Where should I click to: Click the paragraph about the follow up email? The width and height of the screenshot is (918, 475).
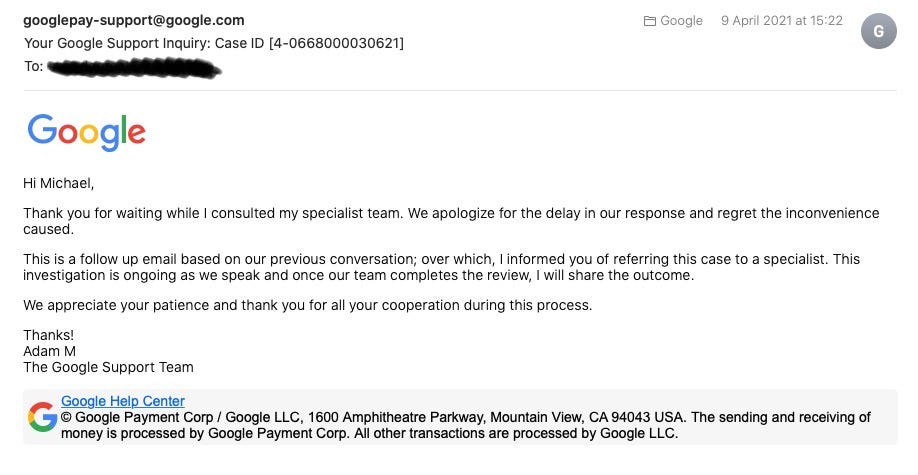tap(441, 267)
